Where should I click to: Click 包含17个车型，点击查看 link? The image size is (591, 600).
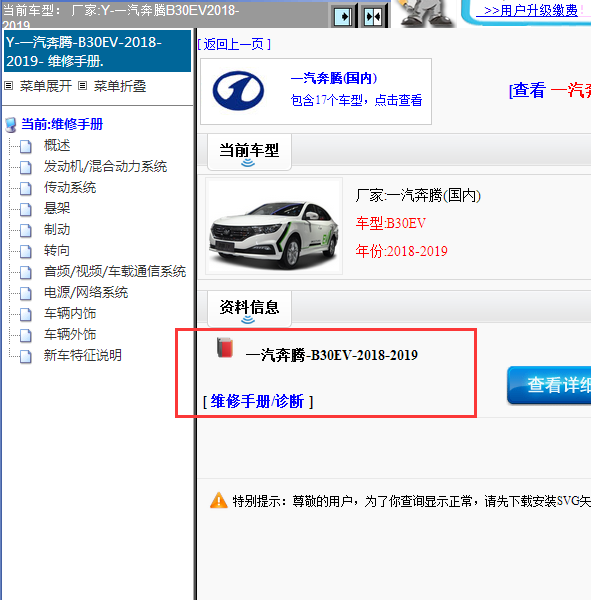[356, 101]
